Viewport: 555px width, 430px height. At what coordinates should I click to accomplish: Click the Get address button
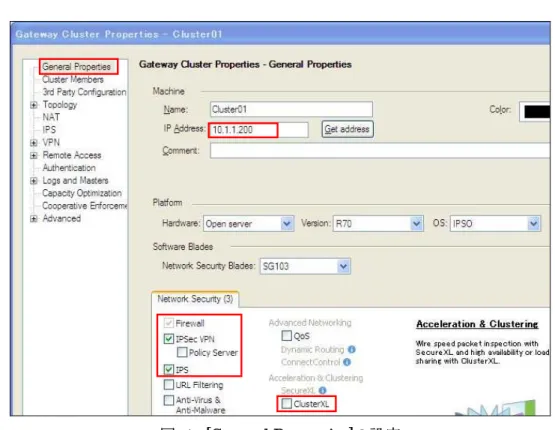[x=347, y=129]
